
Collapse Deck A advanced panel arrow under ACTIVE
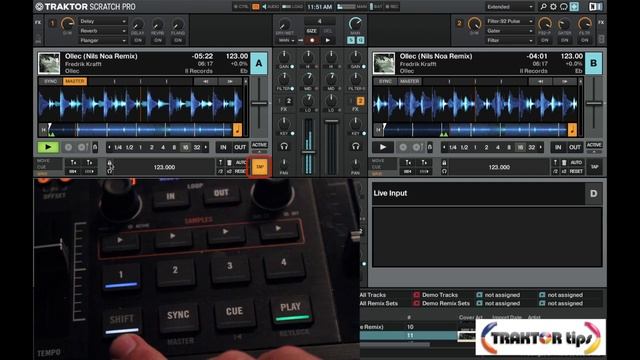click(259, 152)
